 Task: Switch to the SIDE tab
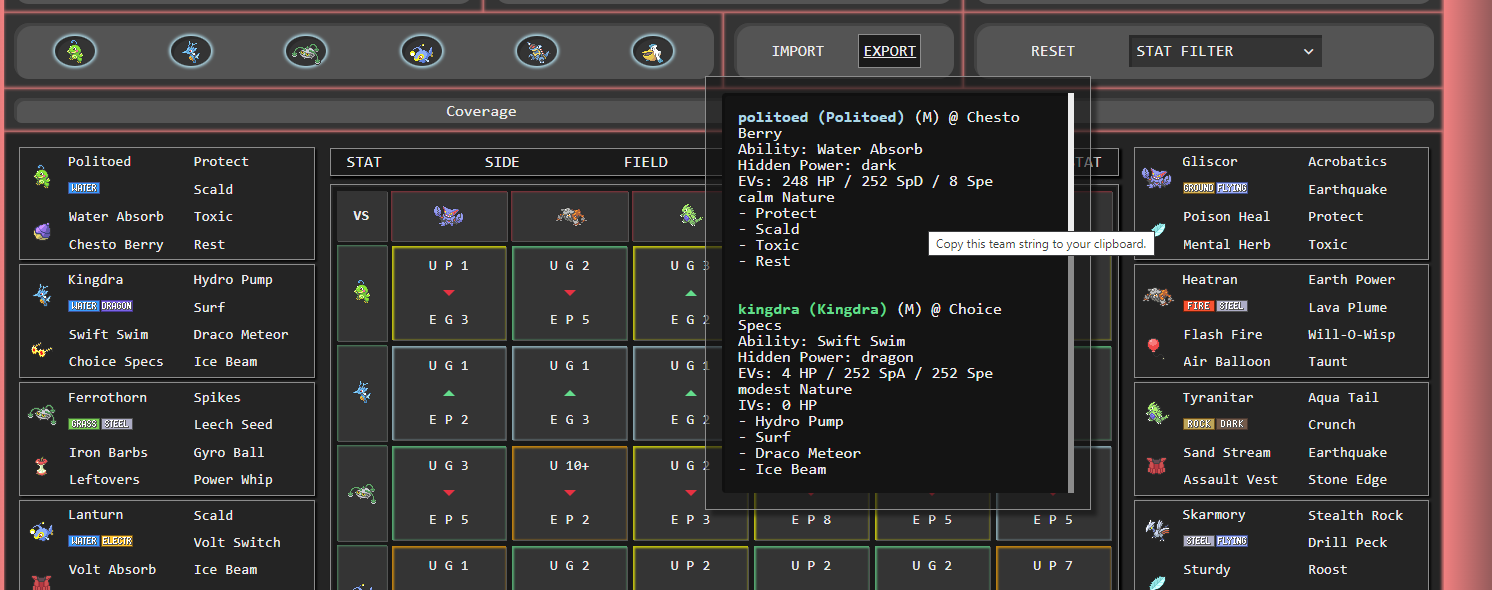(502, 162)
